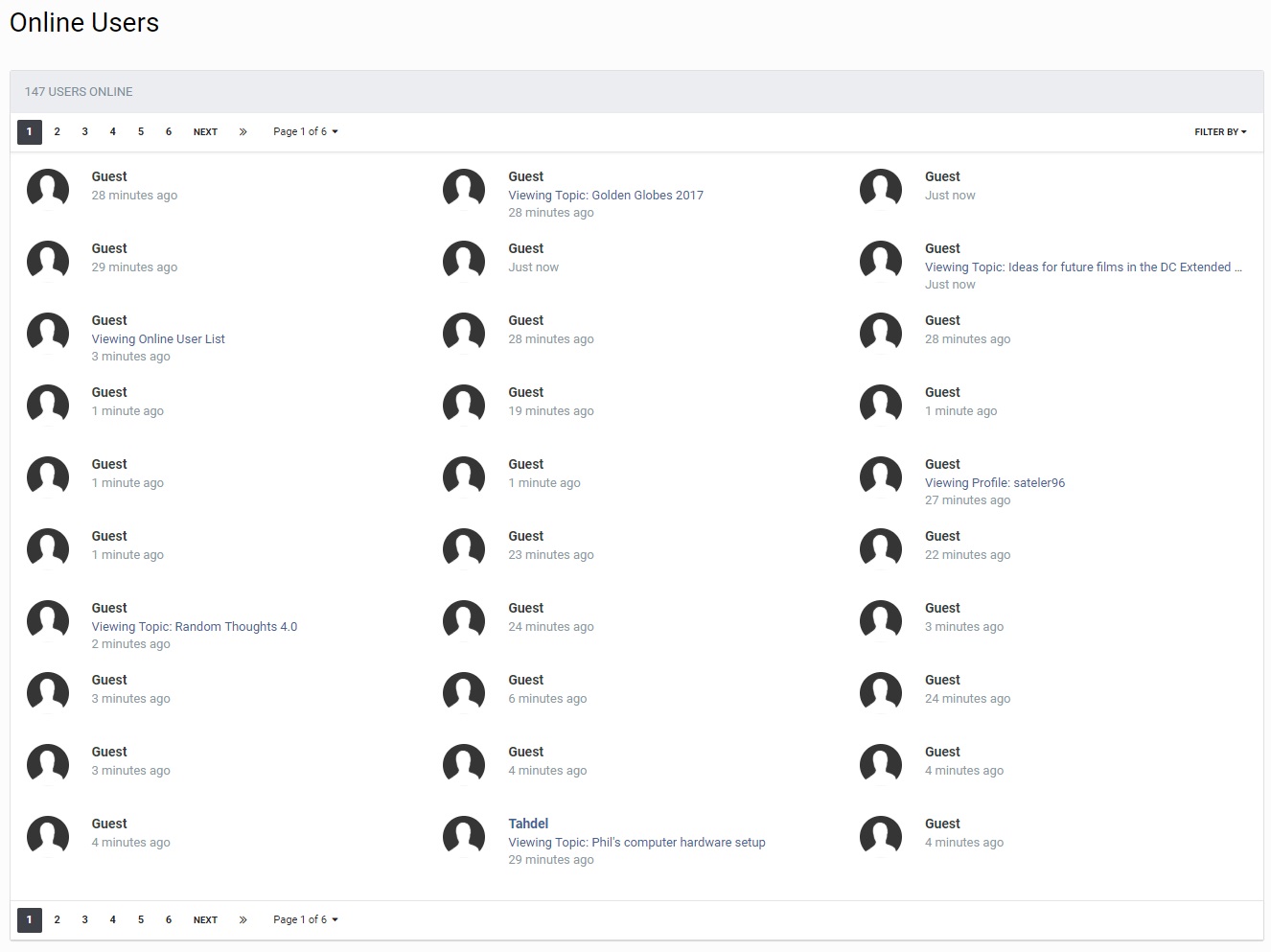Go to page 2 in bottom pagination
The width and height of the screenshot is (1271, 952).
tap(58, 920)
